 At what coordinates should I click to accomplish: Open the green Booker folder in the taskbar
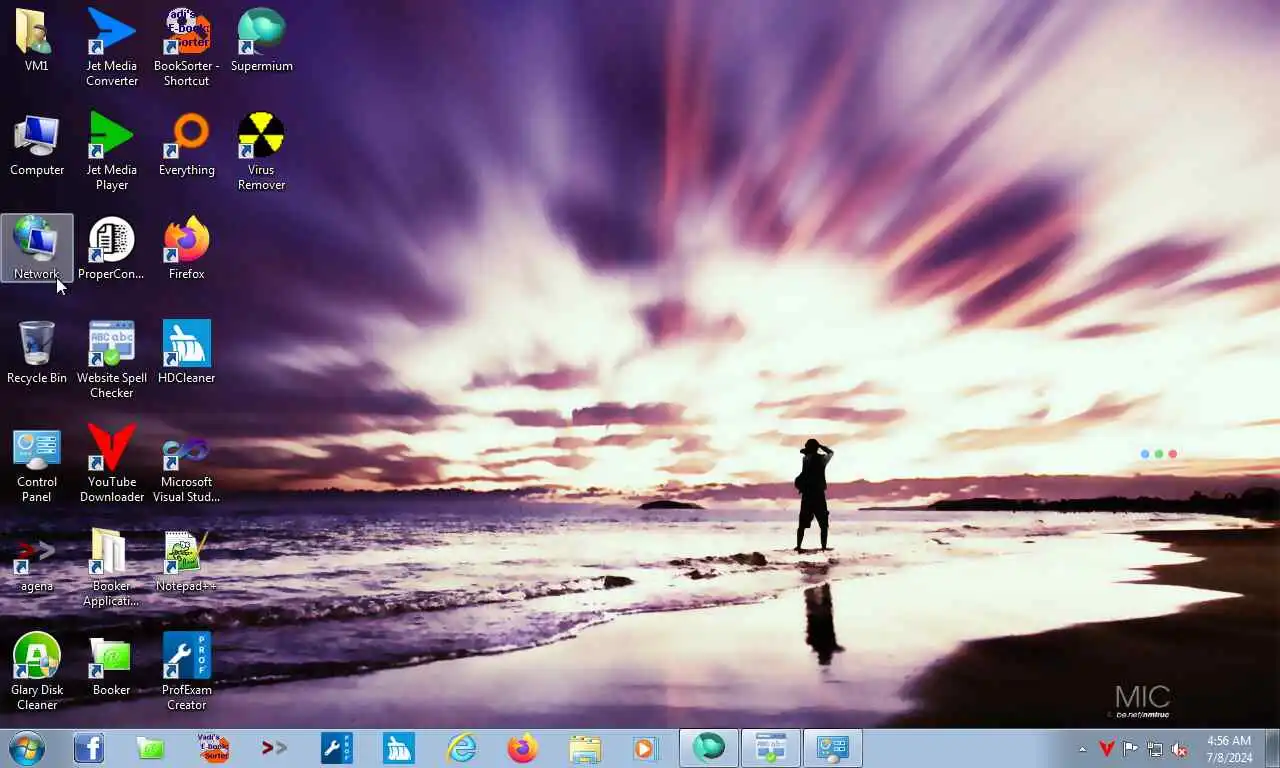click(151, 748)
